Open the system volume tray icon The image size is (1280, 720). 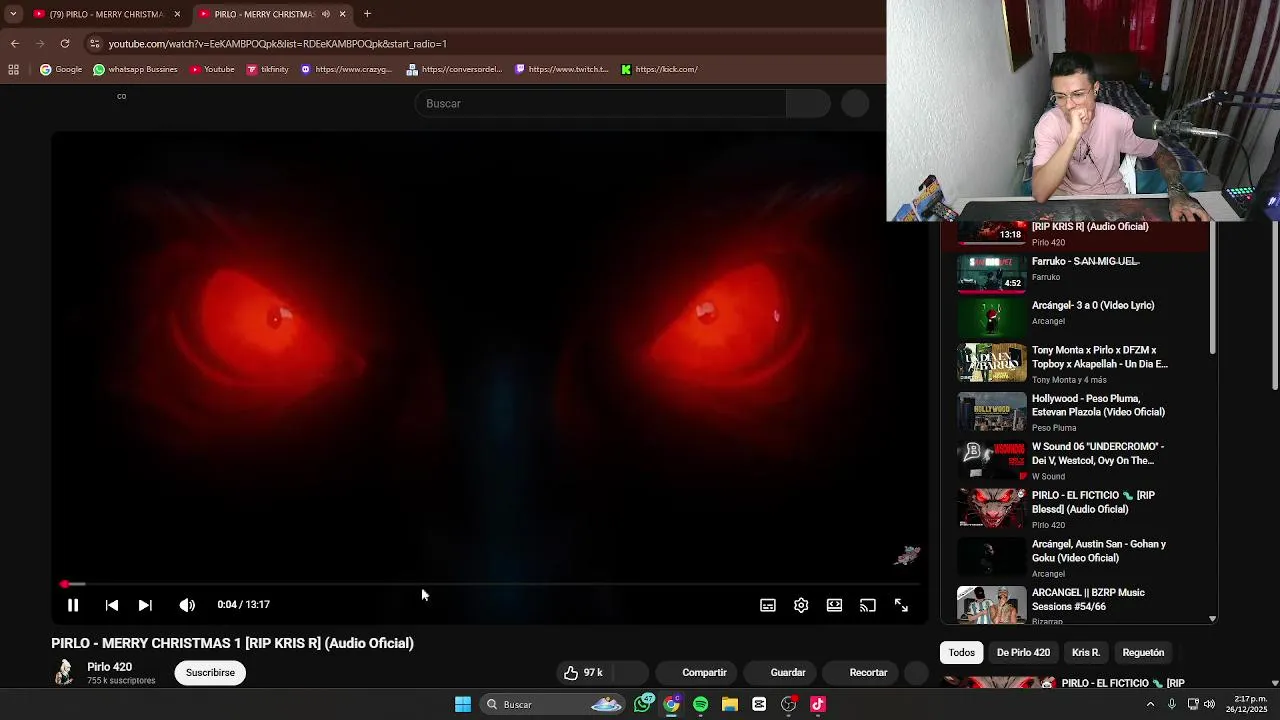click(1209, 705)
